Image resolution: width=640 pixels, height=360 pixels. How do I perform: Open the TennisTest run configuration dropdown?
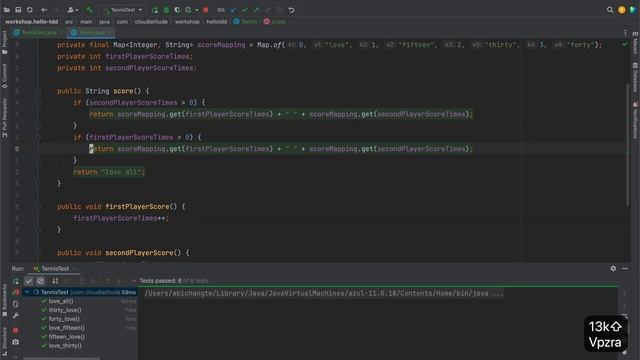pos(122,10)
